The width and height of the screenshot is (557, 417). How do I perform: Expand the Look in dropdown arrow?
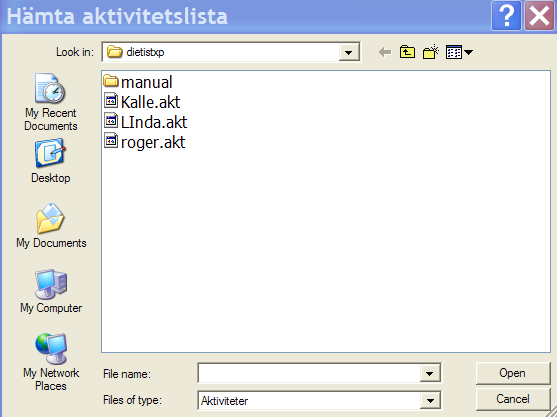point(348,53)
